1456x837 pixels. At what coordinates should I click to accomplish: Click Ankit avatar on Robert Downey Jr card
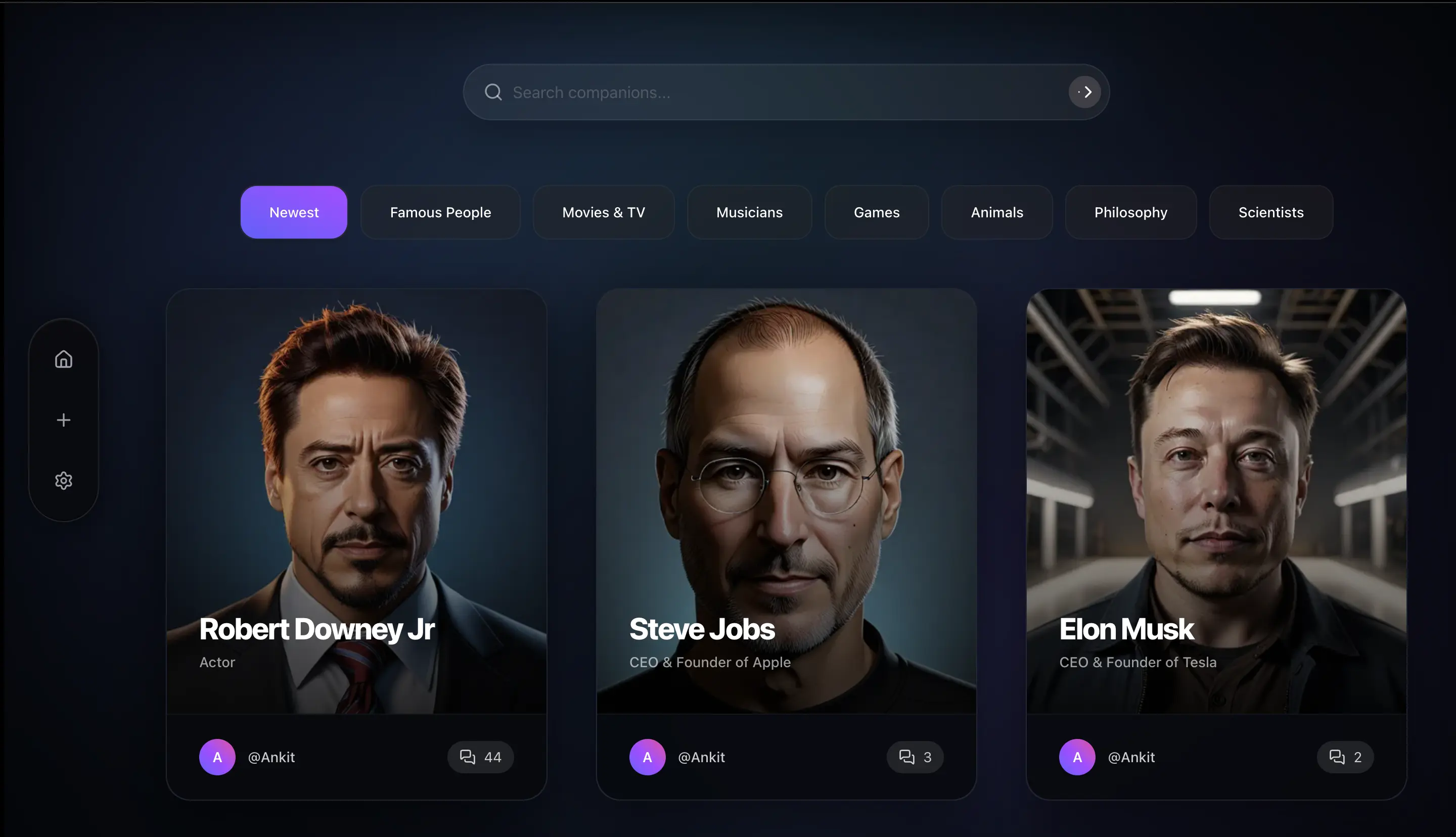pos(217,757)
